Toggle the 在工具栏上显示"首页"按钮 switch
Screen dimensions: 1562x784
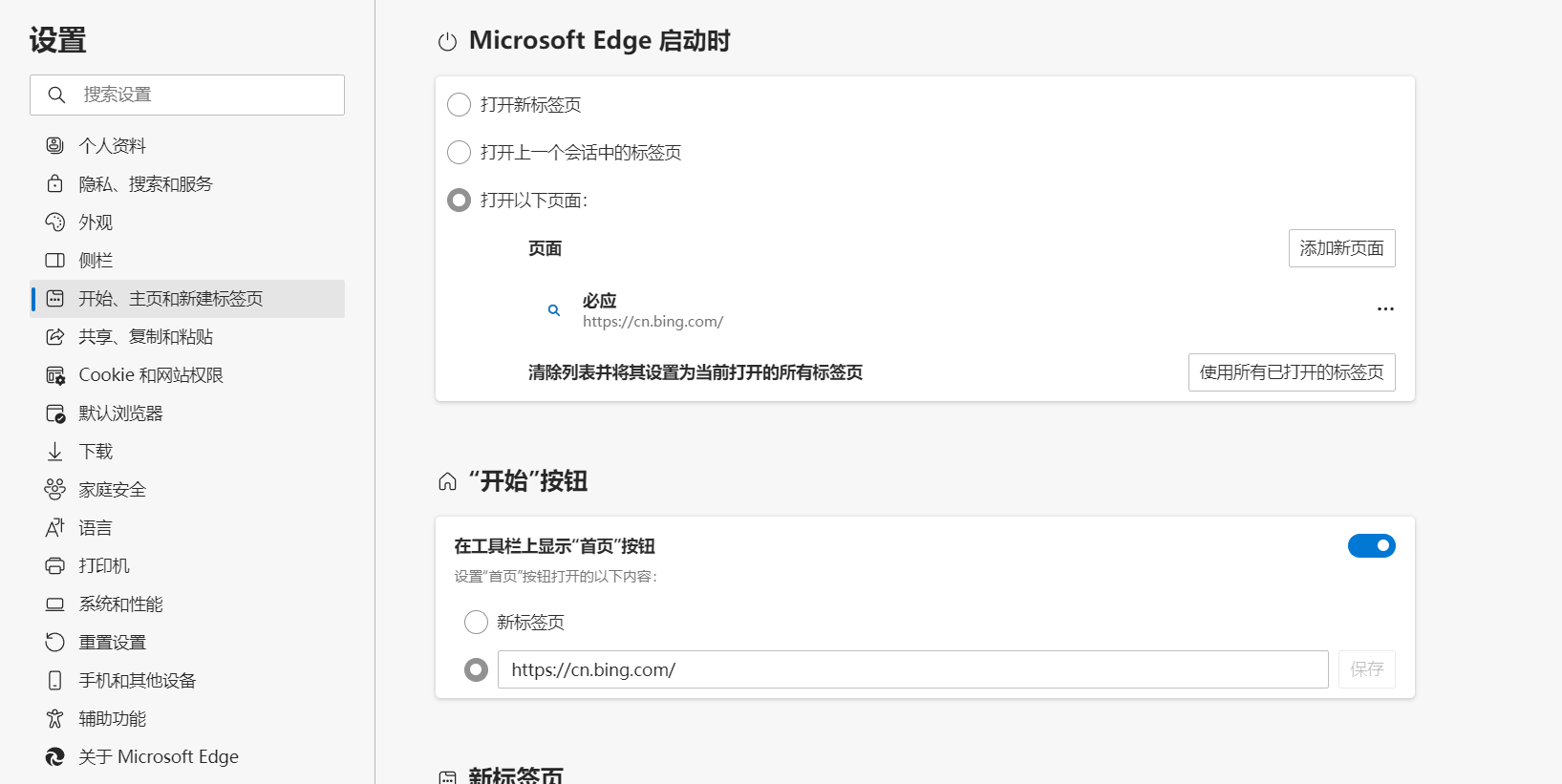point(1371,545)
